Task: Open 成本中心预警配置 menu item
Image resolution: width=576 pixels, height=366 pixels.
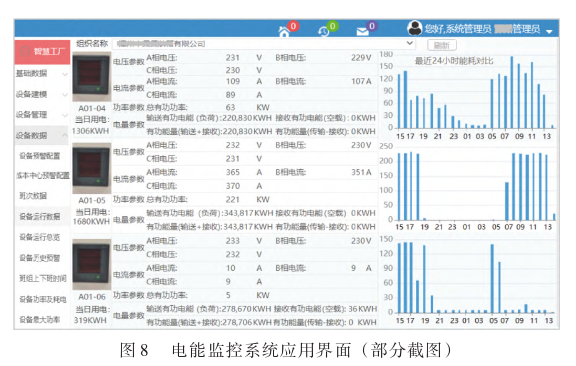Action: [43, 176]
